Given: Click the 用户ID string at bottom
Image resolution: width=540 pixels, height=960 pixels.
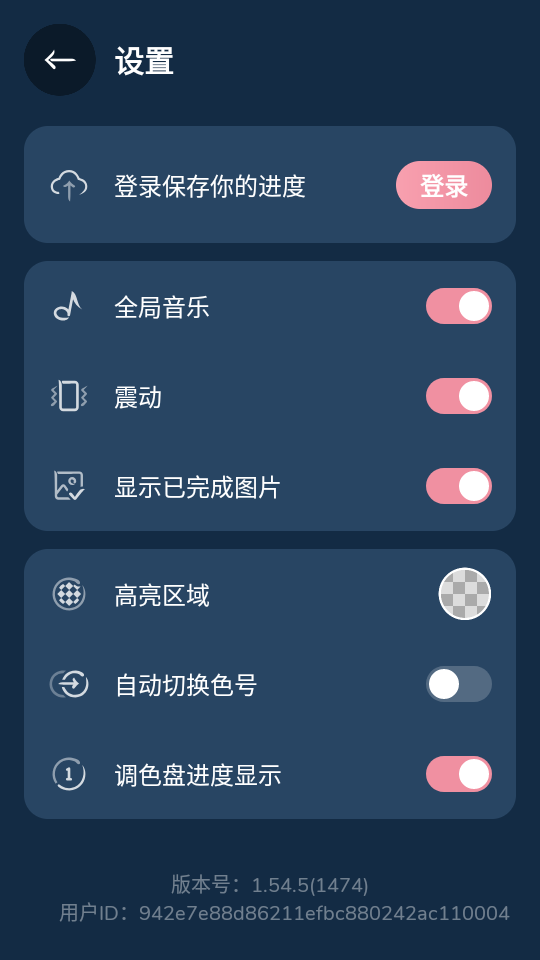Looking at the screenshot, I should click(284, 913).
